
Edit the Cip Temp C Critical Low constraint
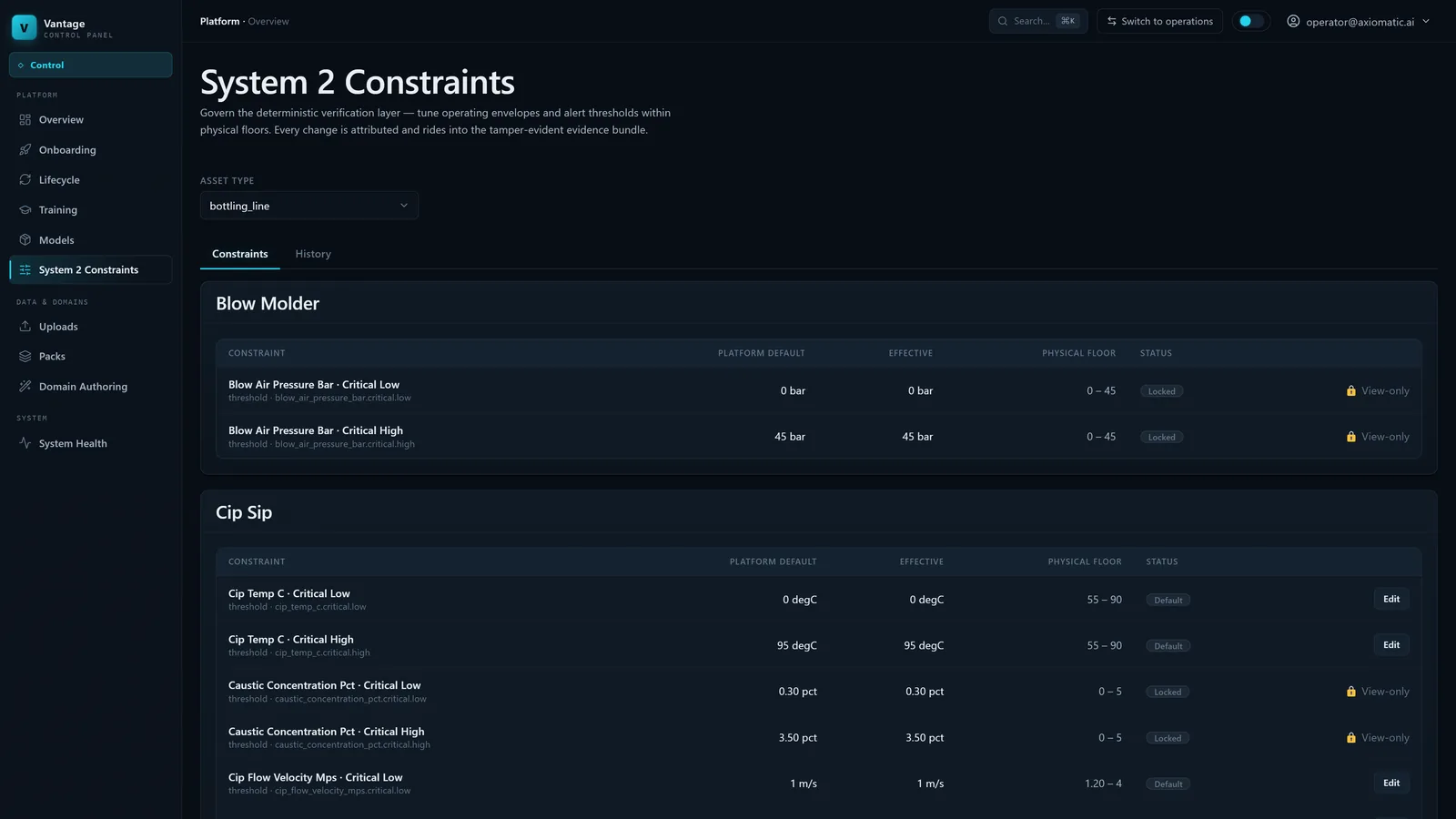[x=1391, y=599]
